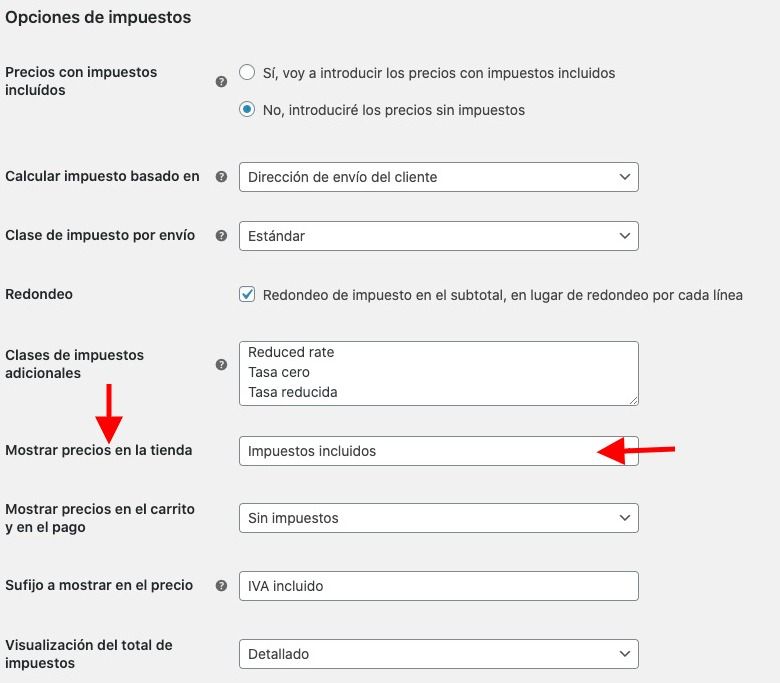The image size is (780, 683).
Task: Click the additional tax classes textarea
Action: pyautogui.click(x=439, y=374)
